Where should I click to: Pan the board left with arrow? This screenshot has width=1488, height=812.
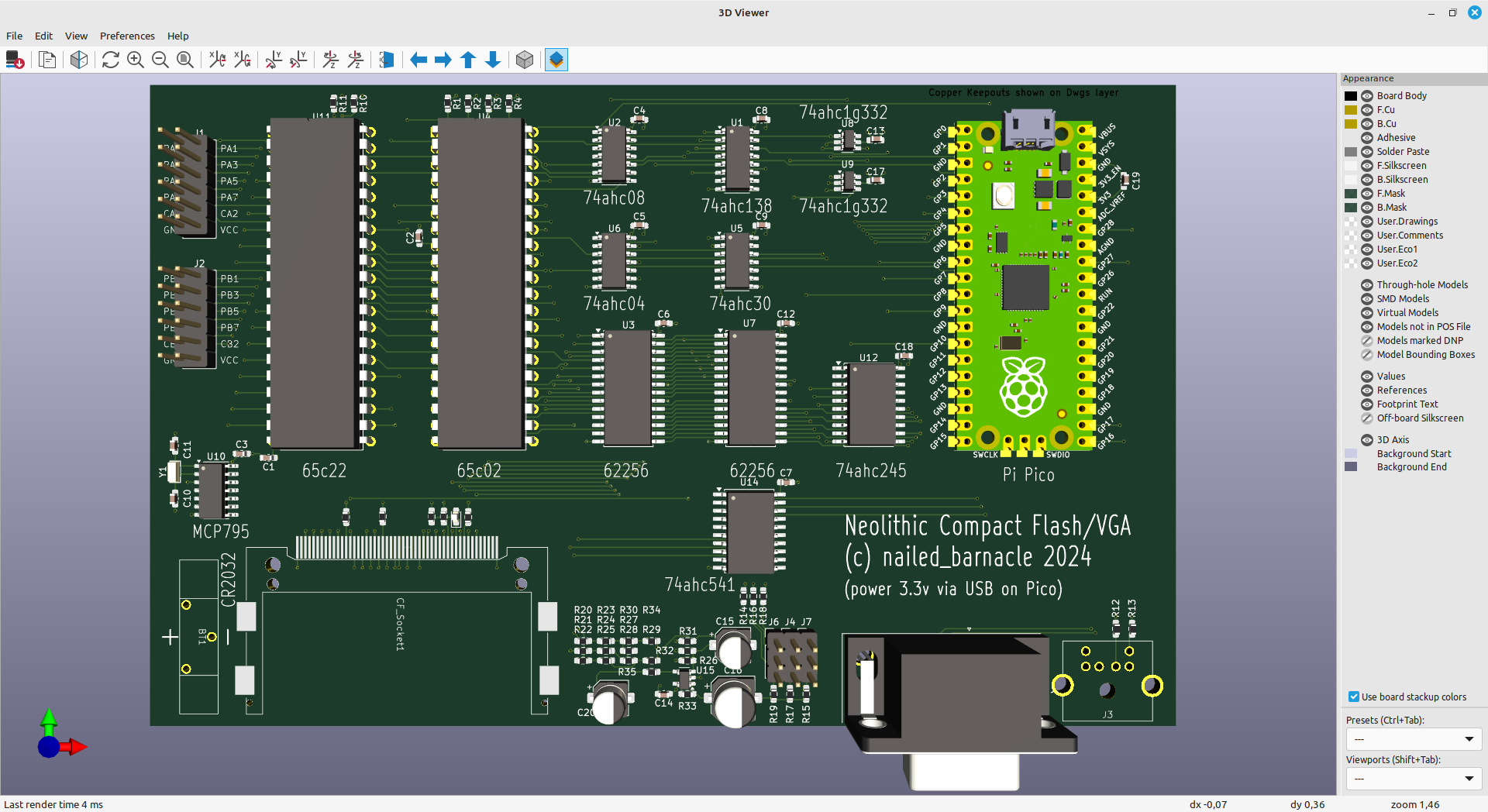coord(418,60)
